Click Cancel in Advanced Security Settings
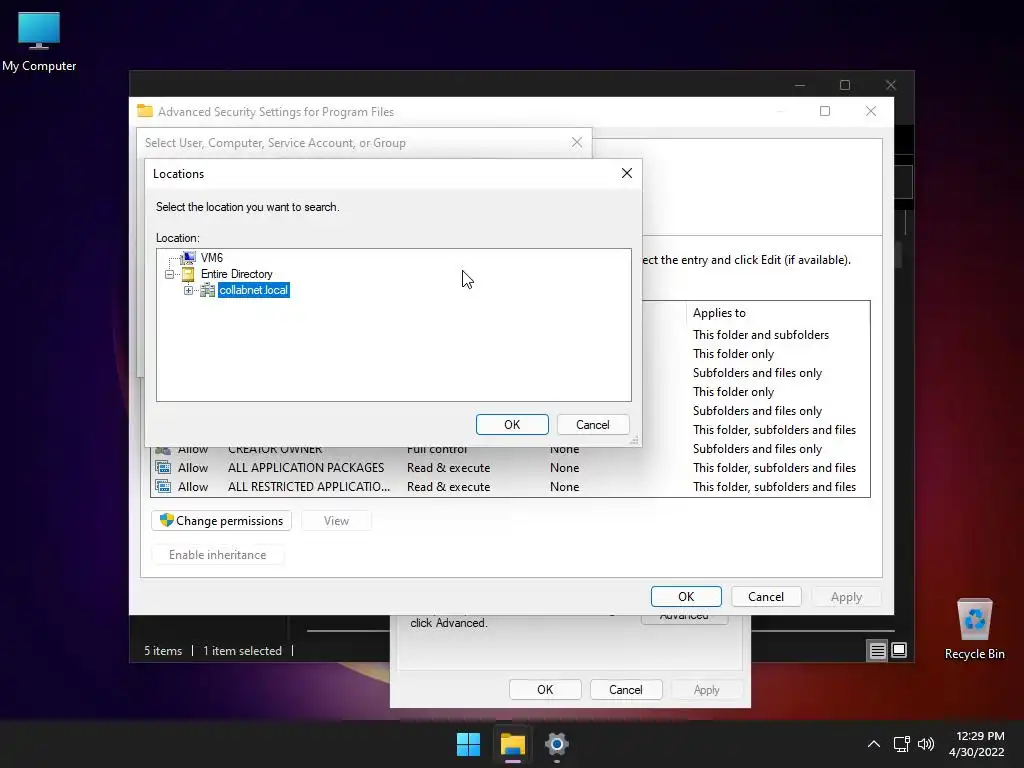The image size is (1024, 768). click(x=765, y=596)
